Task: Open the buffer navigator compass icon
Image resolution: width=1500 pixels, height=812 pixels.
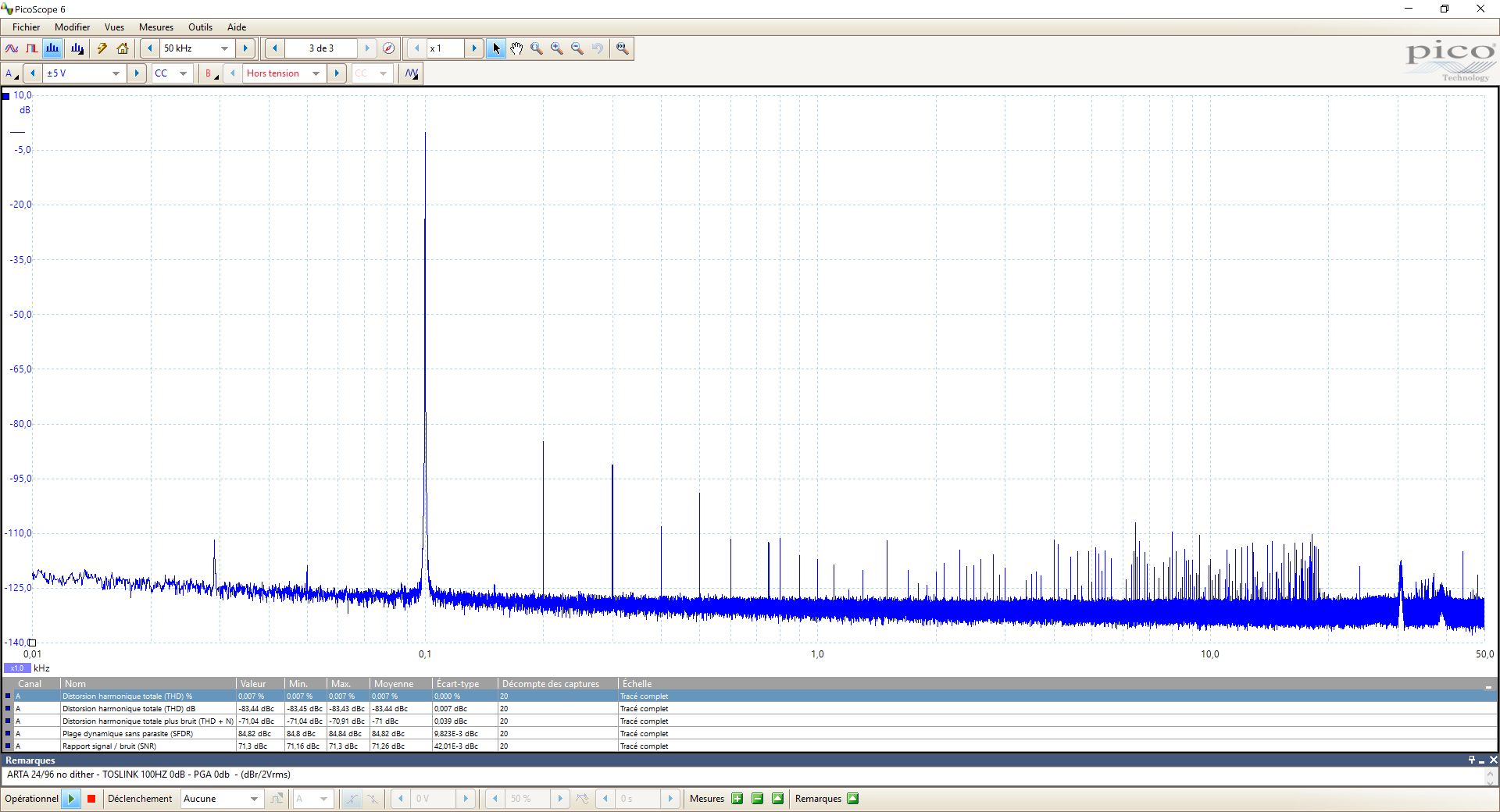Action: tap(388, 48)
